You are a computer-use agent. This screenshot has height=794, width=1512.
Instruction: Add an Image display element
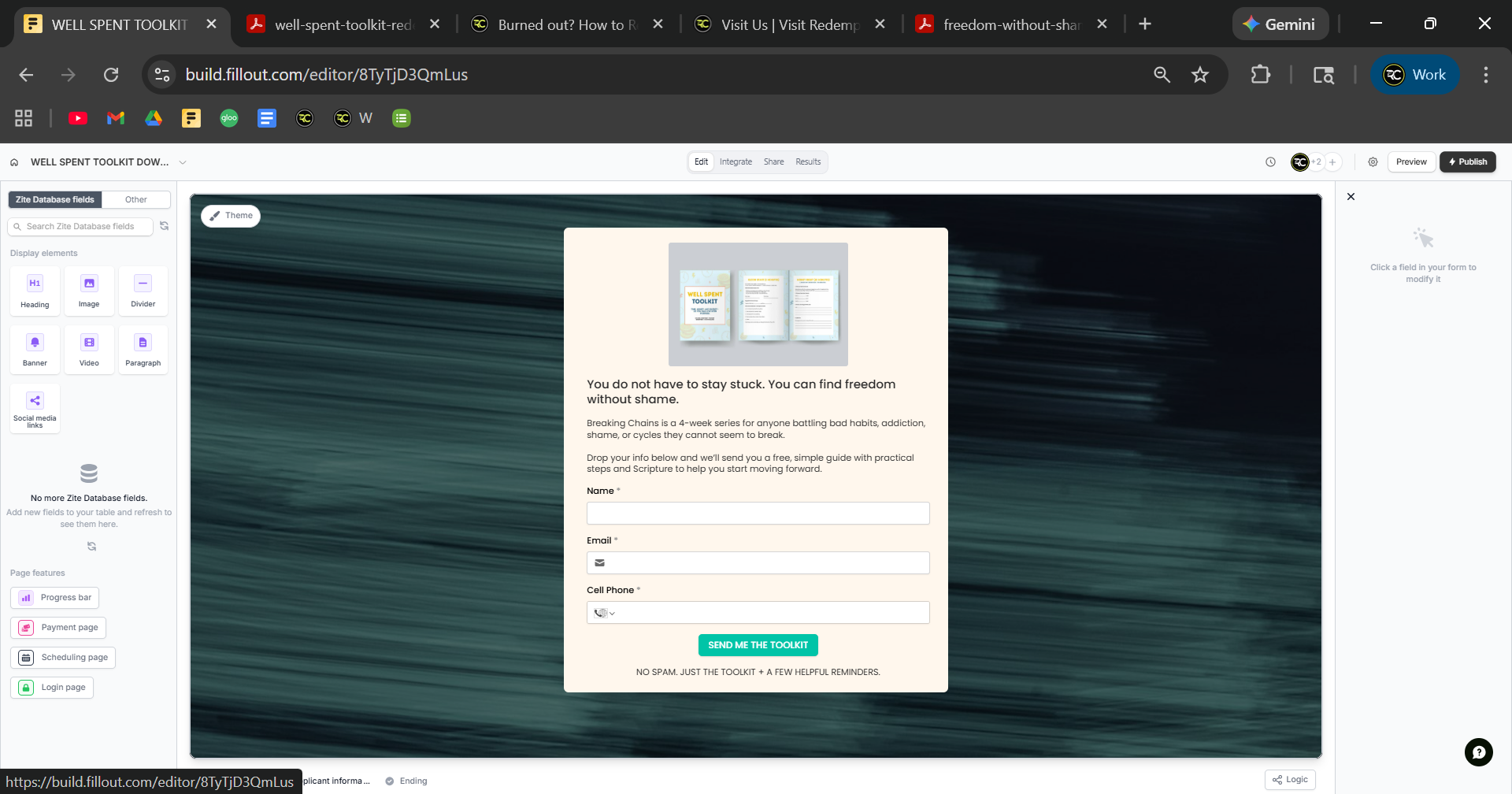click(89, 291)
